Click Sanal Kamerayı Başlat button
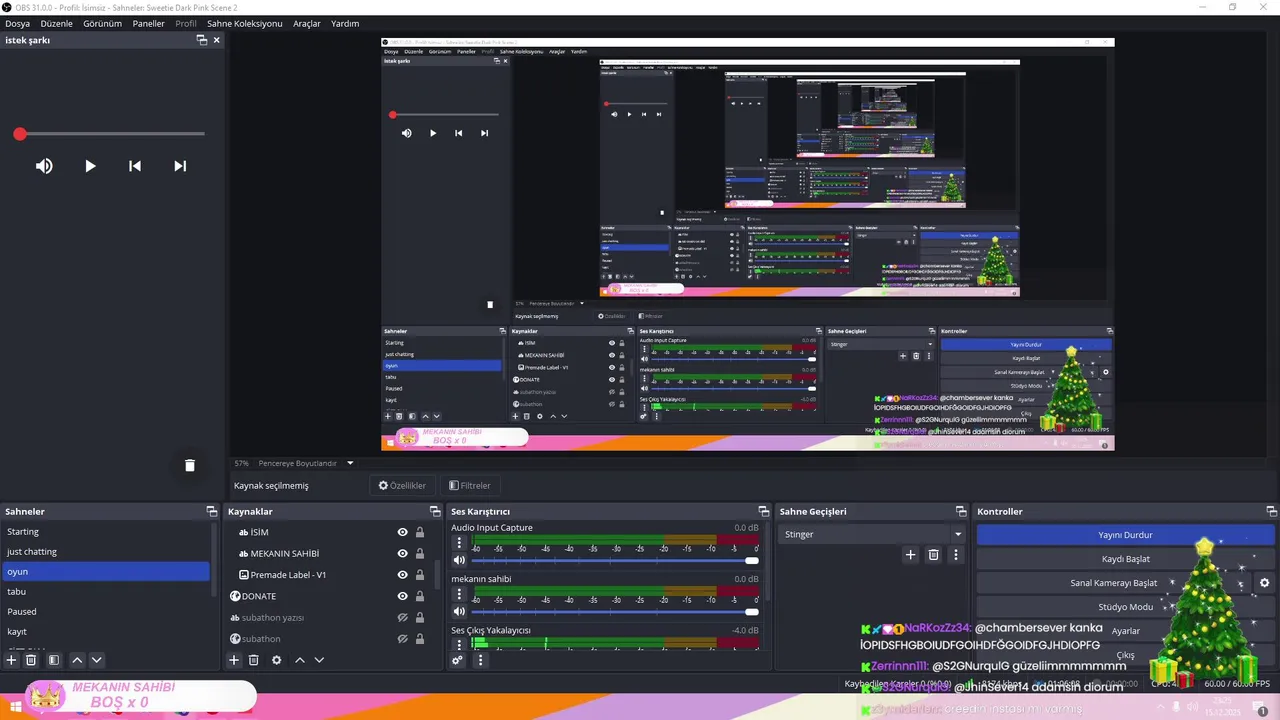The width and height of the screenshot is (1280, 720). 1113,583
